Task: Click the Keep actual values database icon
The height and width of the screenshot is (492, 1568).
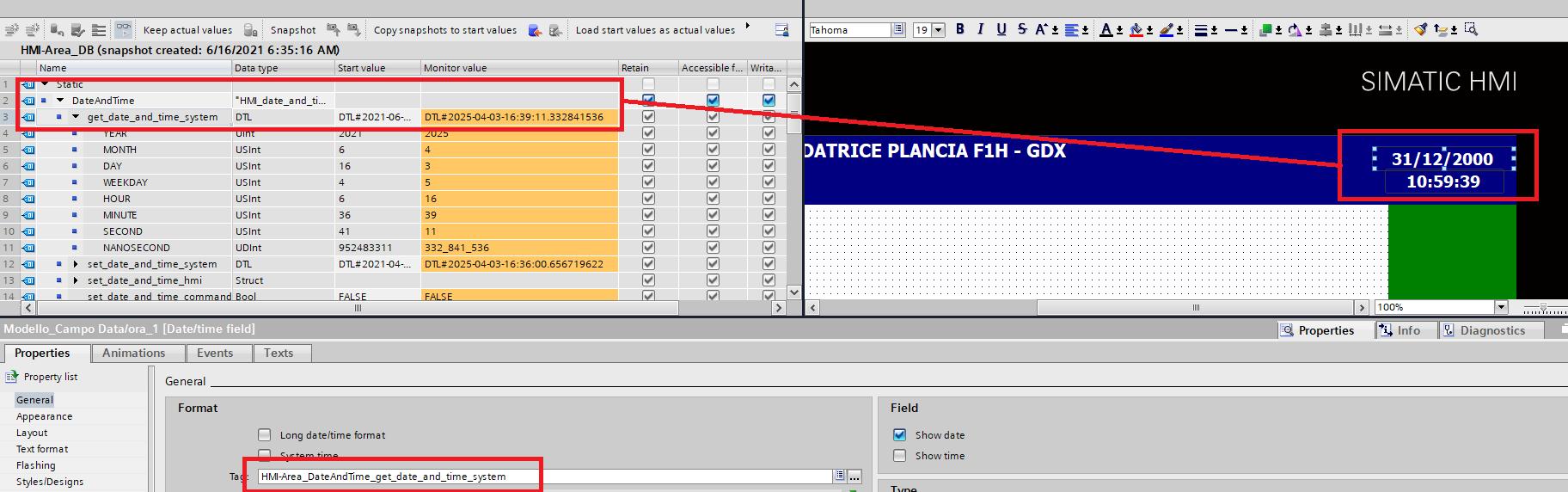Action: [x=250, y=30]
